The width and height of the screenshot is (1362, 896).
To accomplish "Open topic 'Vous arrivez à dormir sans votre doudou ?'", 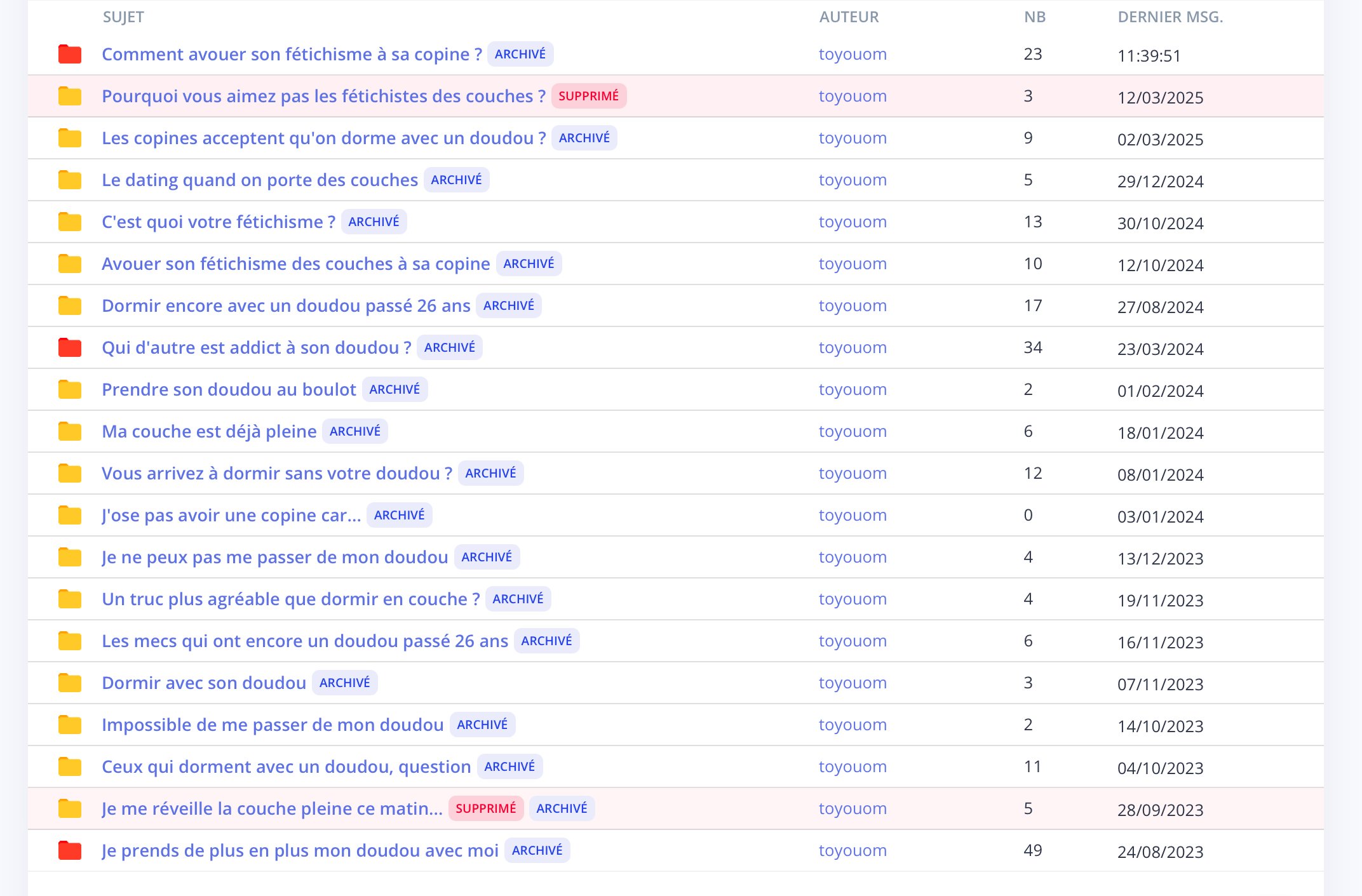I will click(277, 474).
